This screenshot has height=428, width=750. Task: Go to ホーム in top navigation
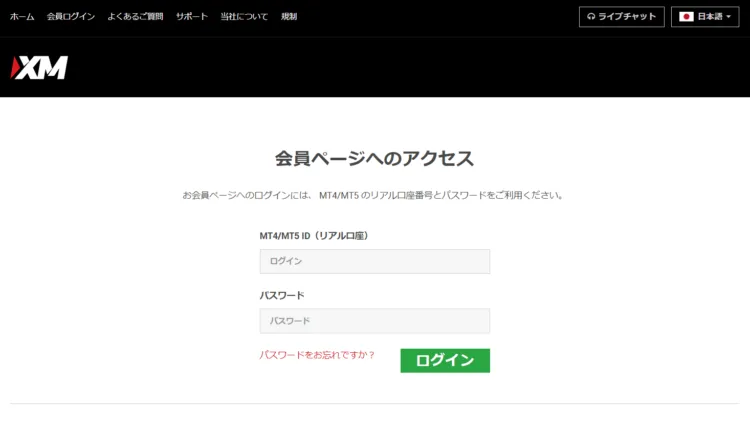click(22, 17)
